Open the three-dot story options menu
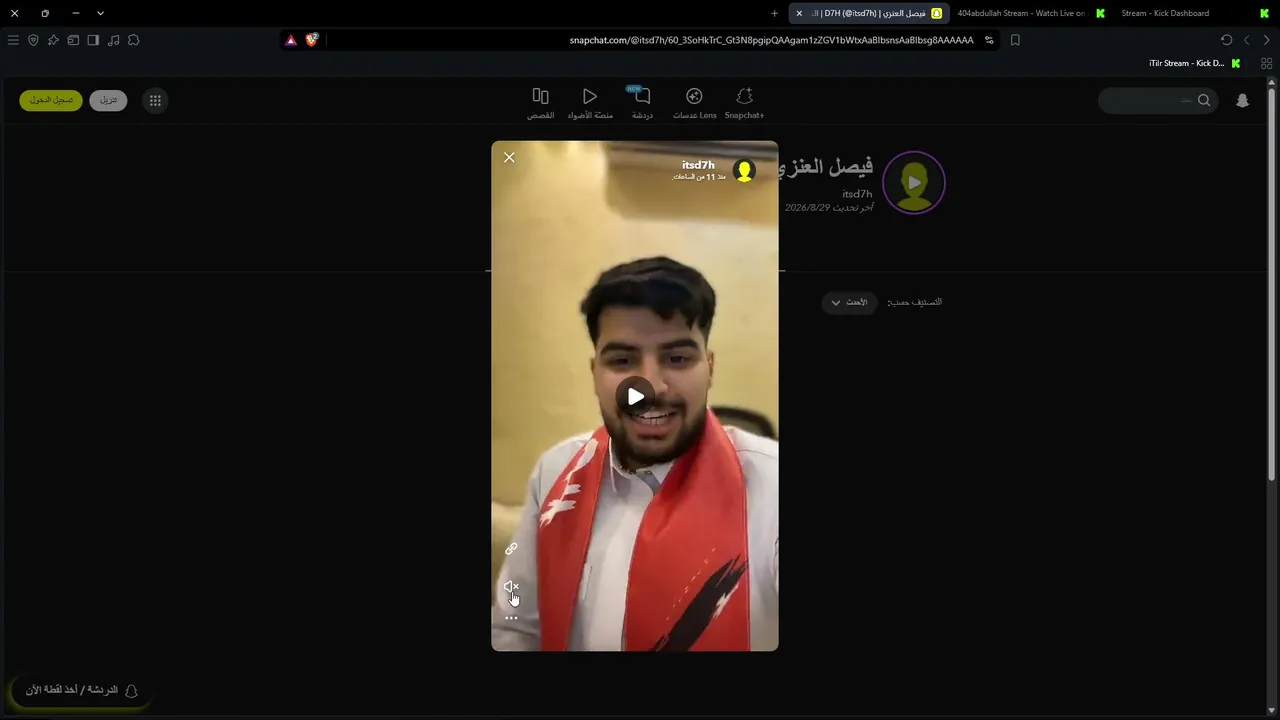The height and width of the screenshot is (720, 1280). tap(511, 618)
